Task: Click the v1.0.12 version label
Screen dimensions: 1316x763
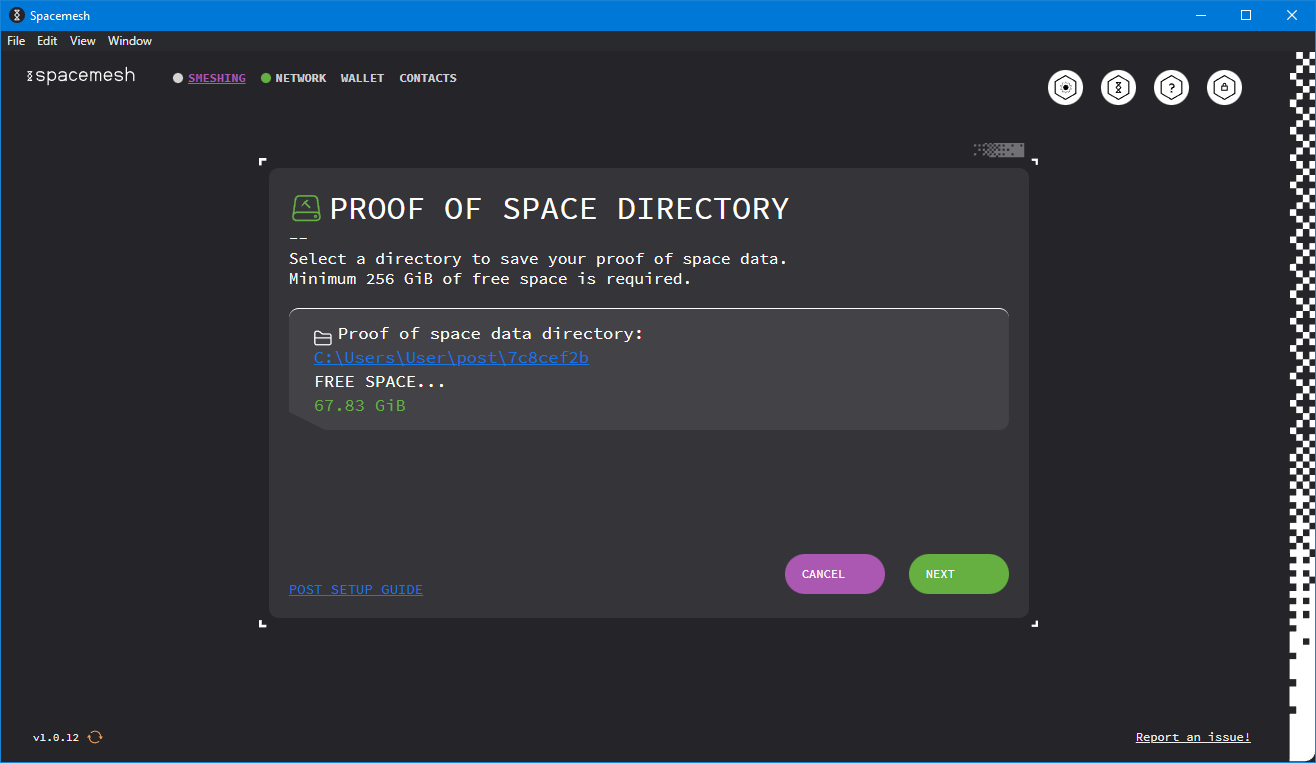Action: point(56,737)
